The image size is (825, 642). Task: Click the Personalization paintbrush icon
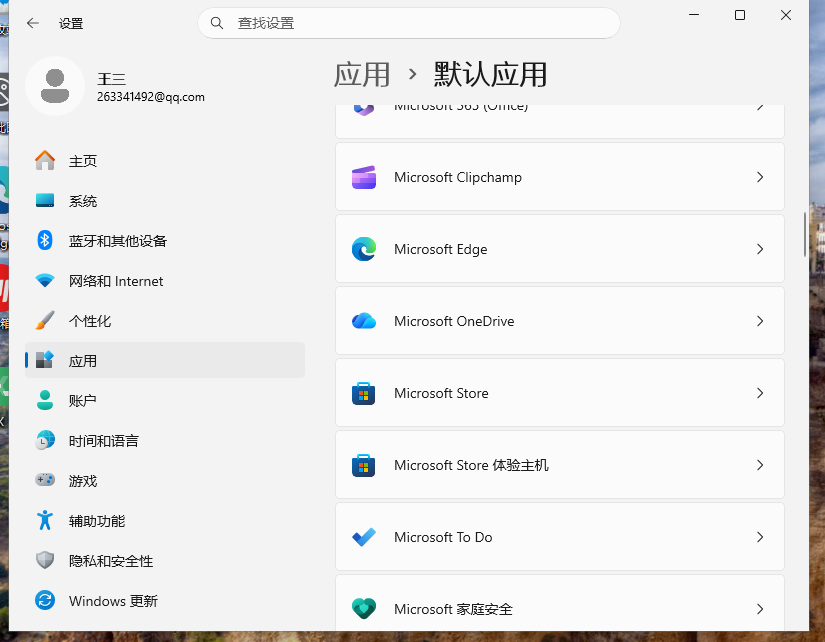pos(45,320)
